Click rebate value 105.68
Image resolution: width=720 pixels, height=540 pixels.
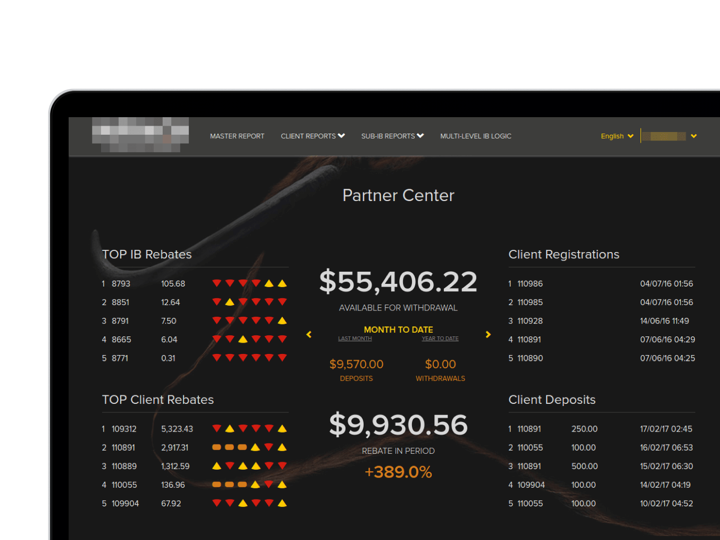pos(173,284)
